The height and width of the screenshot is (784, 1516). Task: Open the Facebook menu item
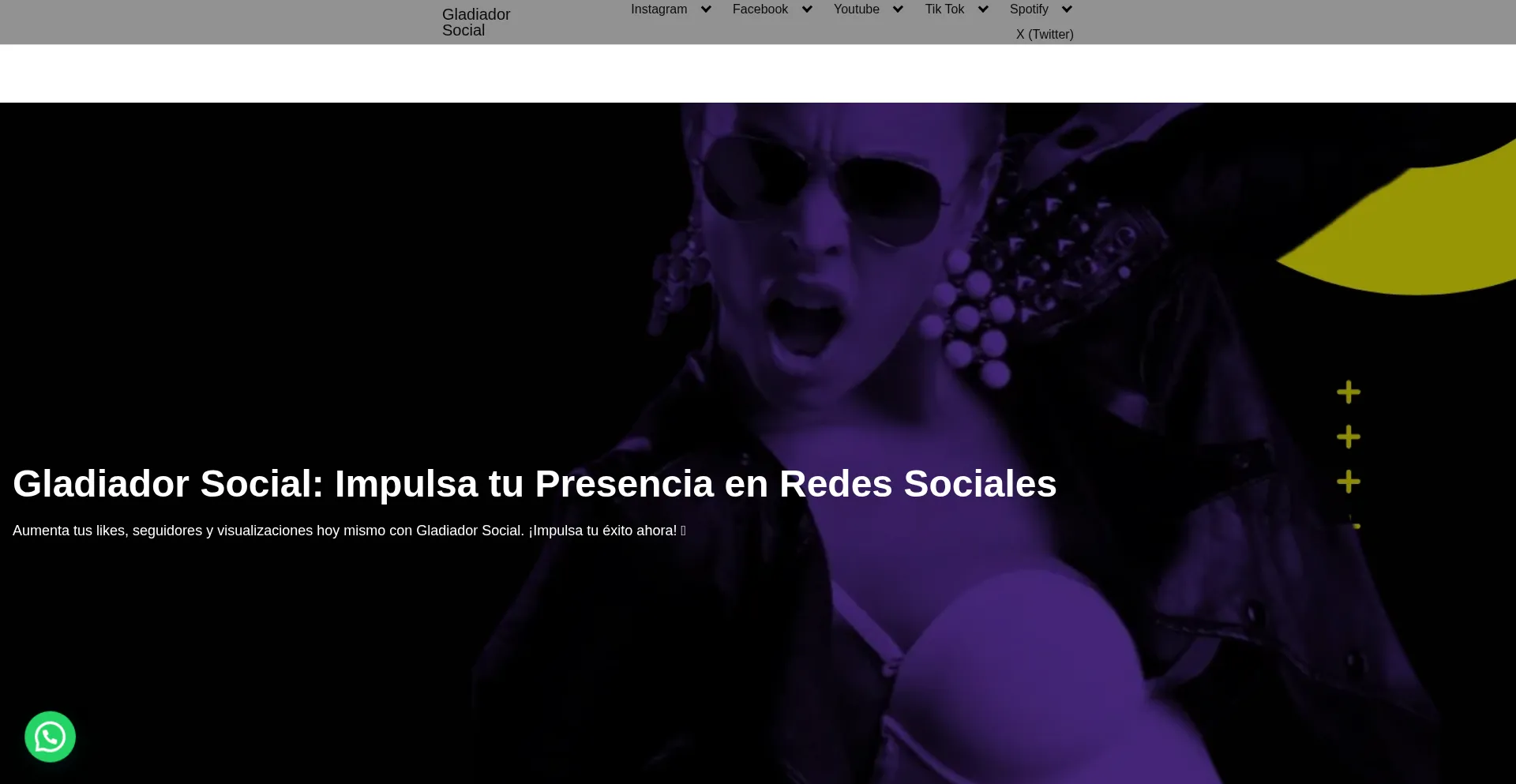point(760,9)
